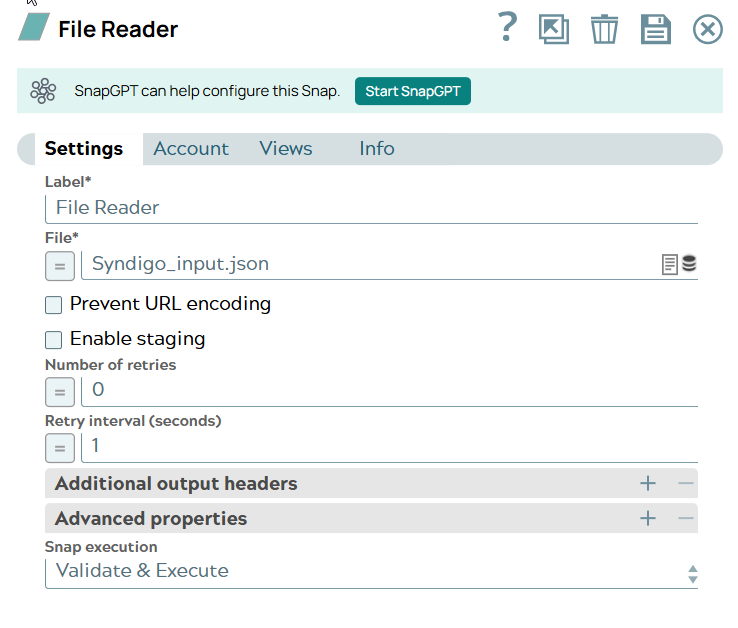Toggle expression for Retry interval field
This screenshot has height=628, width=738.
tap(60, 447)
